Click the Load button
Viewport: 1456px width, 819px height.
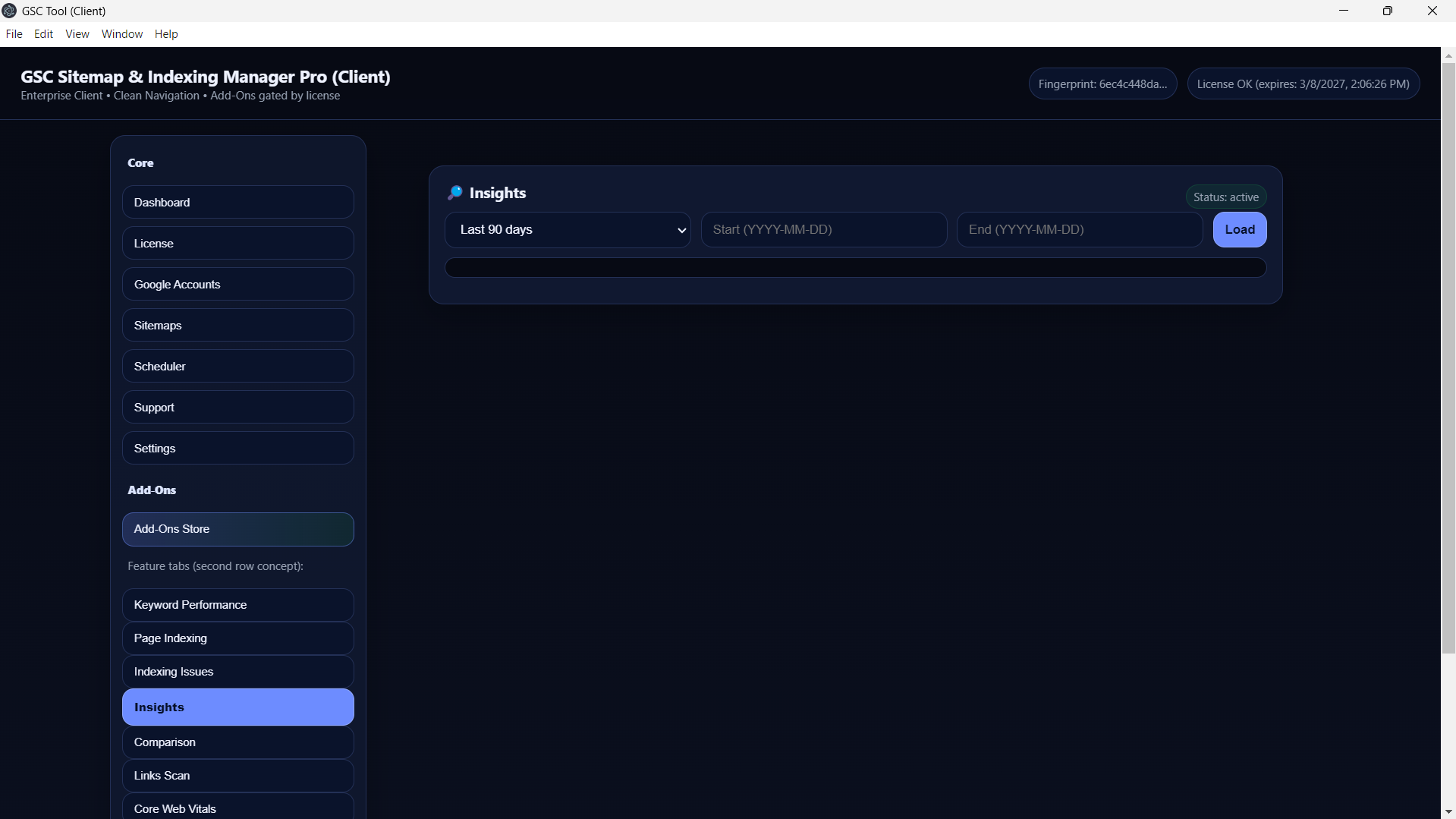(1239, 229)
